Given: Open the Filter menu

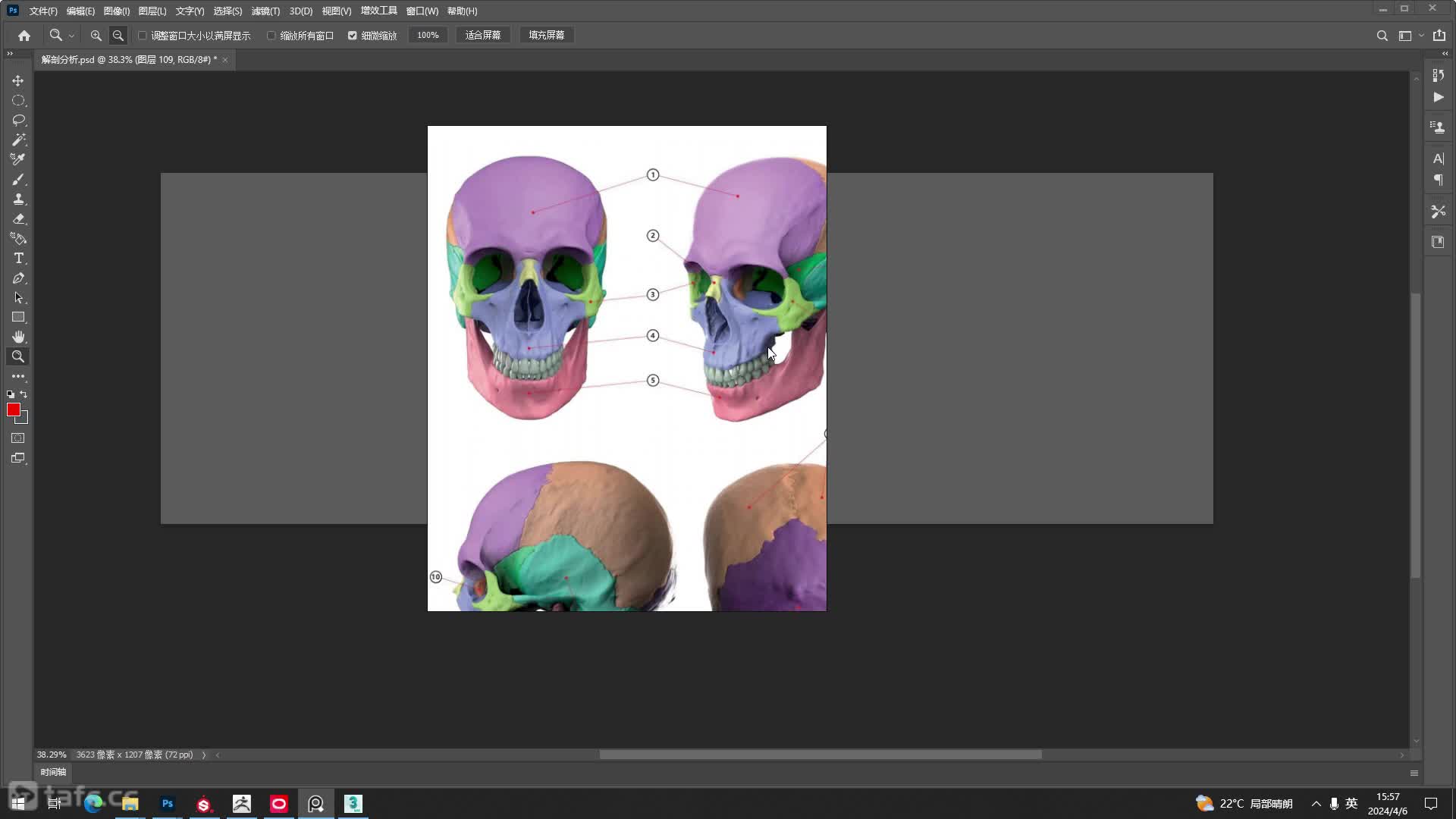Looking at the screenshot, I should click(265, 11).
